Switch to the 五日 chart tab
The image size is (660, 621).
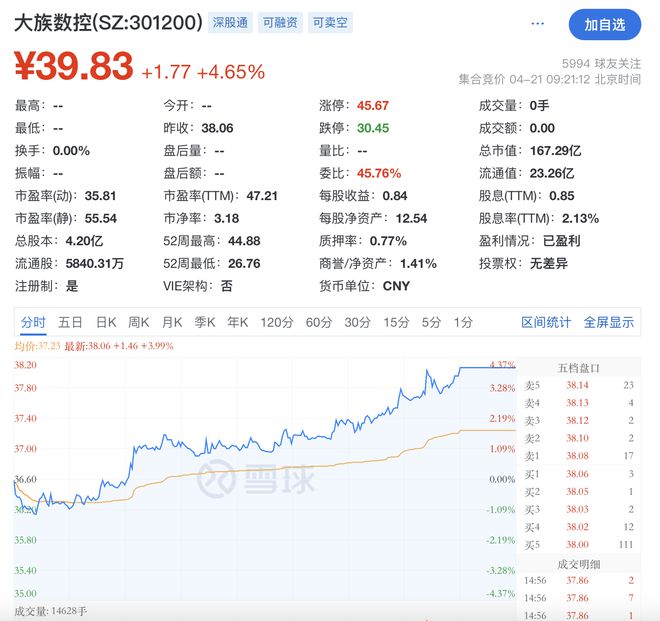[70, 322]
